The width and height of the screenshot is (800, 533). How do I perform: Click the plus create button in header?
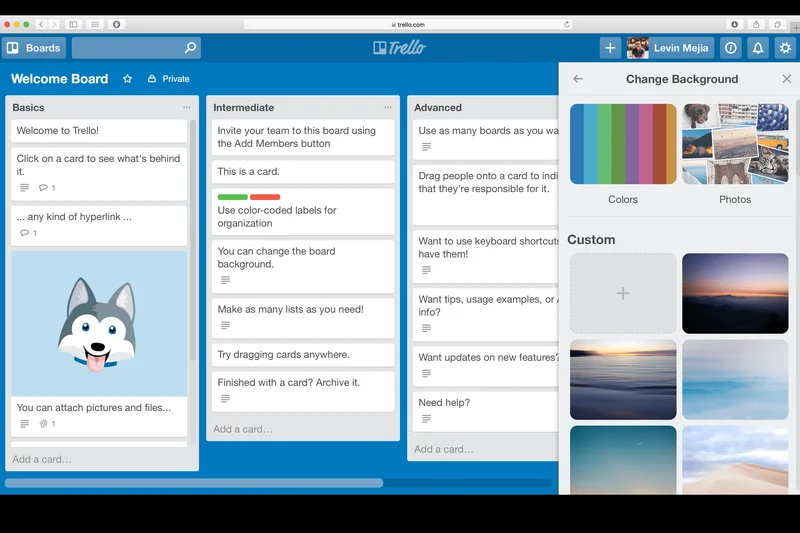610,48
